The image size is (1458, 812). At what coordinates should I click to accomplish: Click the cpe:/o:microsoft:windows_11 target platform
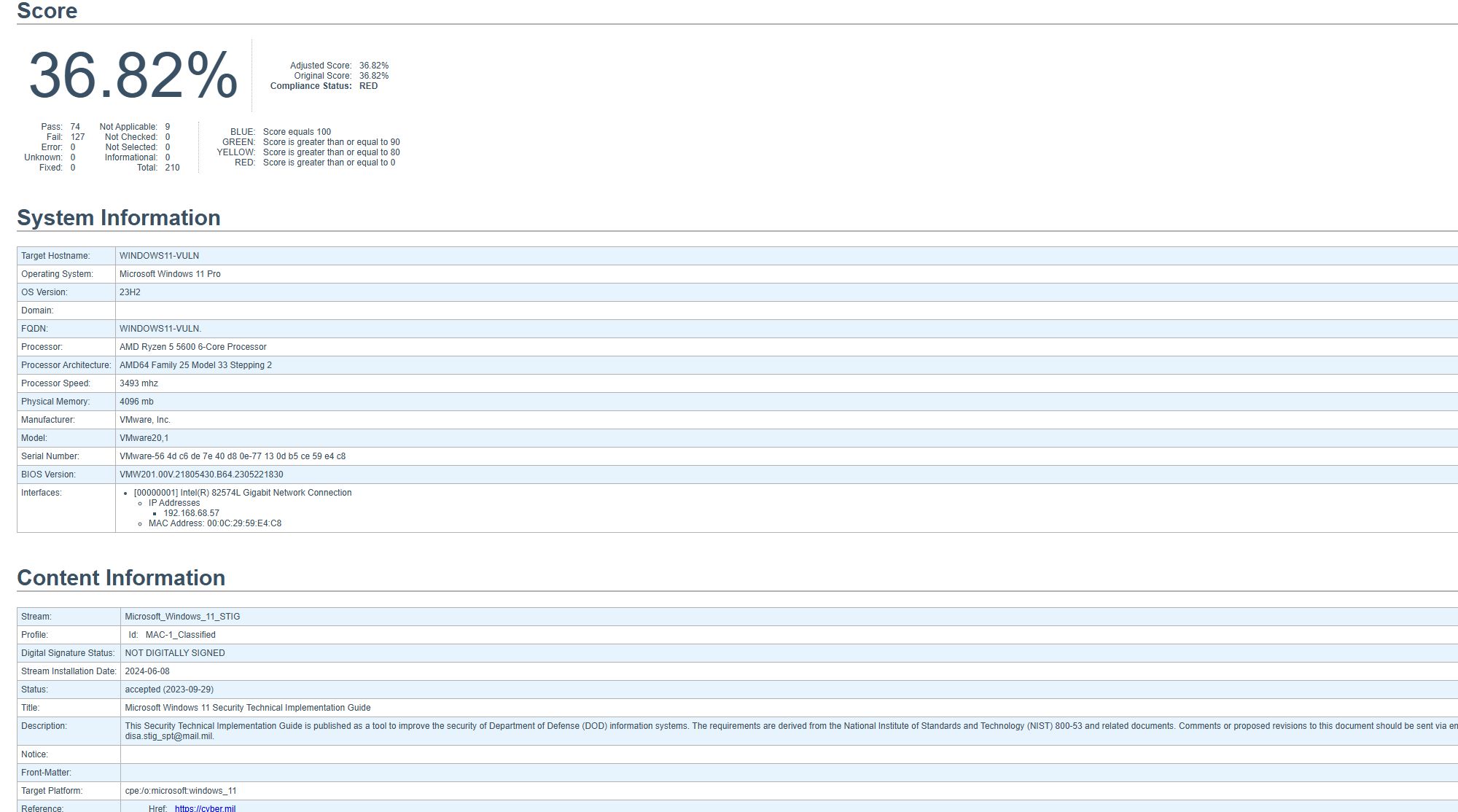[181, 791]
